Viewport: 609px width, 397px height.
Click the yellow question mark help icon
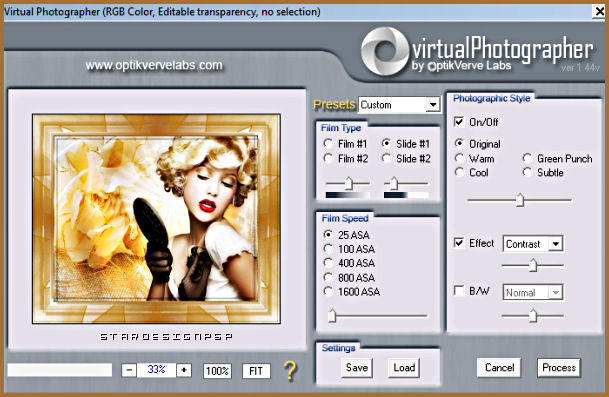pyautogui.click(x=290, y=371)
